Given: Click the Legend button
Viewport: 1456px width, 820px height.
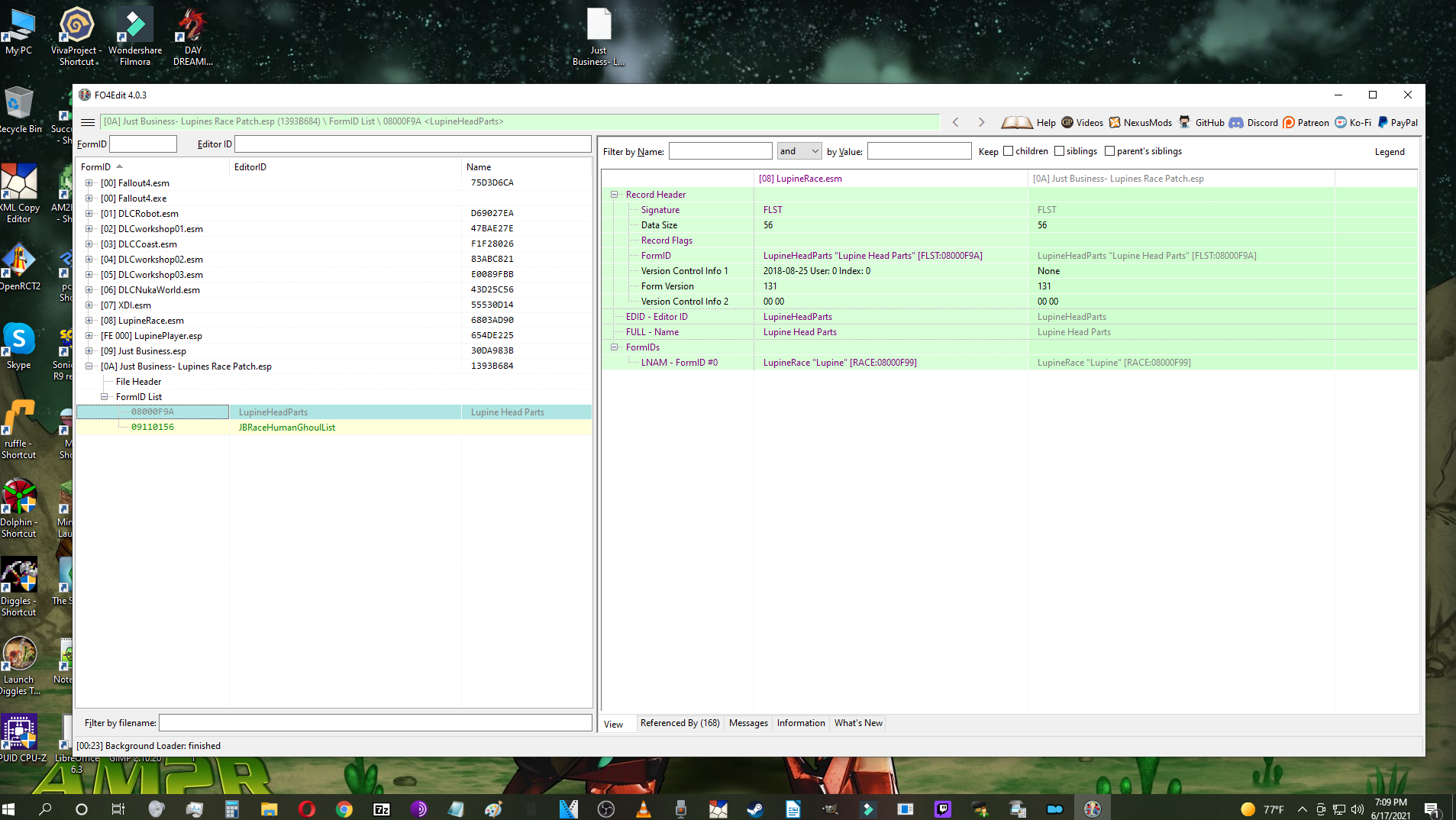Looking at the screenshot, I should pos(1390,152).
